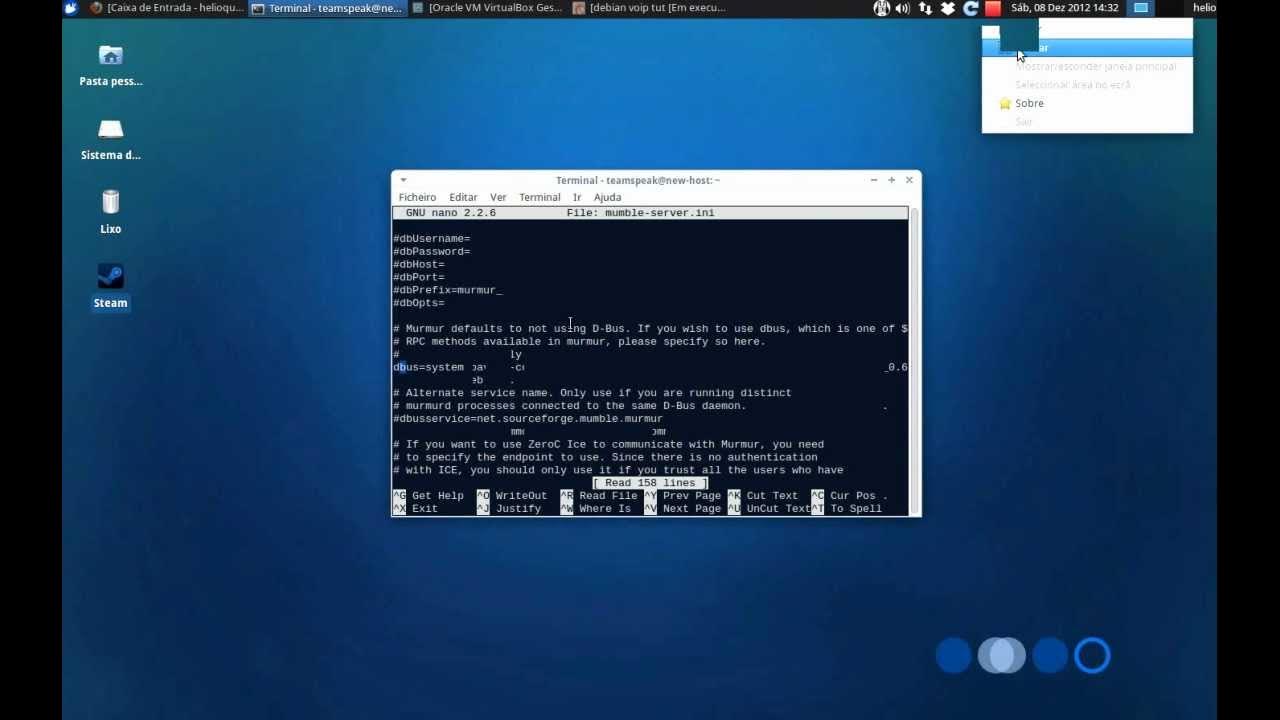The height and width of the screenshot is (720, 1280).
Task: Click ^T To Spell nano shortcut
Action: [847, 509]
